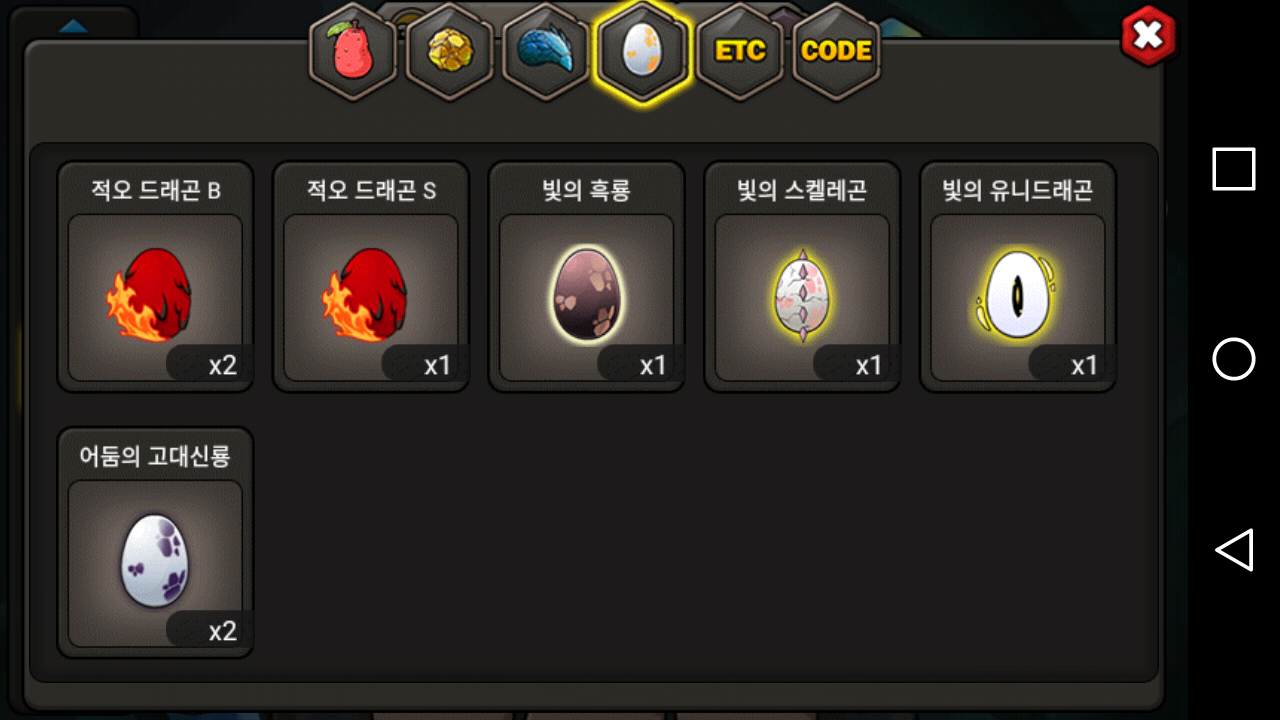This screenshot has height=720, width=1280.
Task: Close the inventory with the red X
Action: tap(1149, 36)
